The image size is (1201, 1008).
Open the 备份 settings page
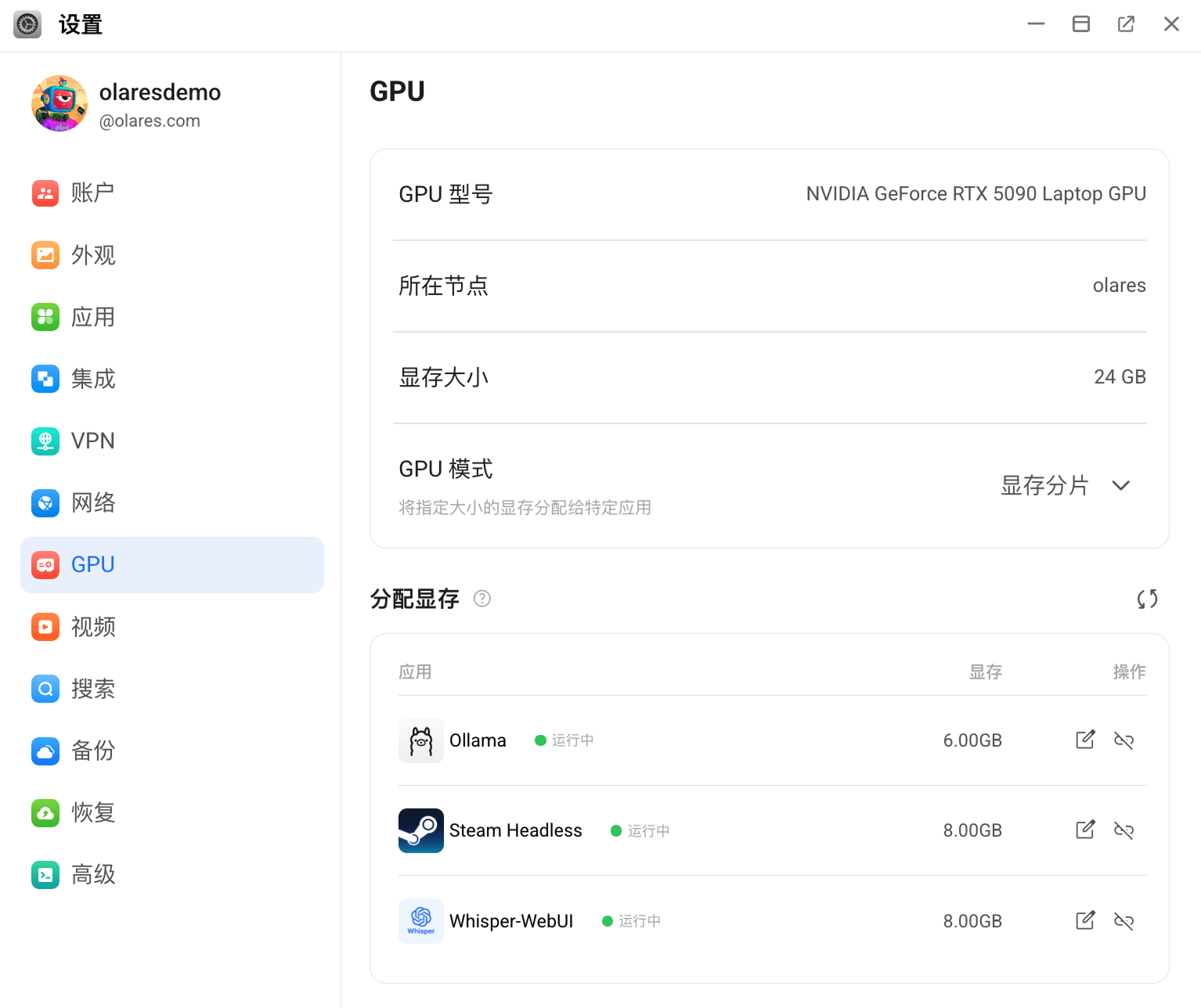tap(92, 751)
